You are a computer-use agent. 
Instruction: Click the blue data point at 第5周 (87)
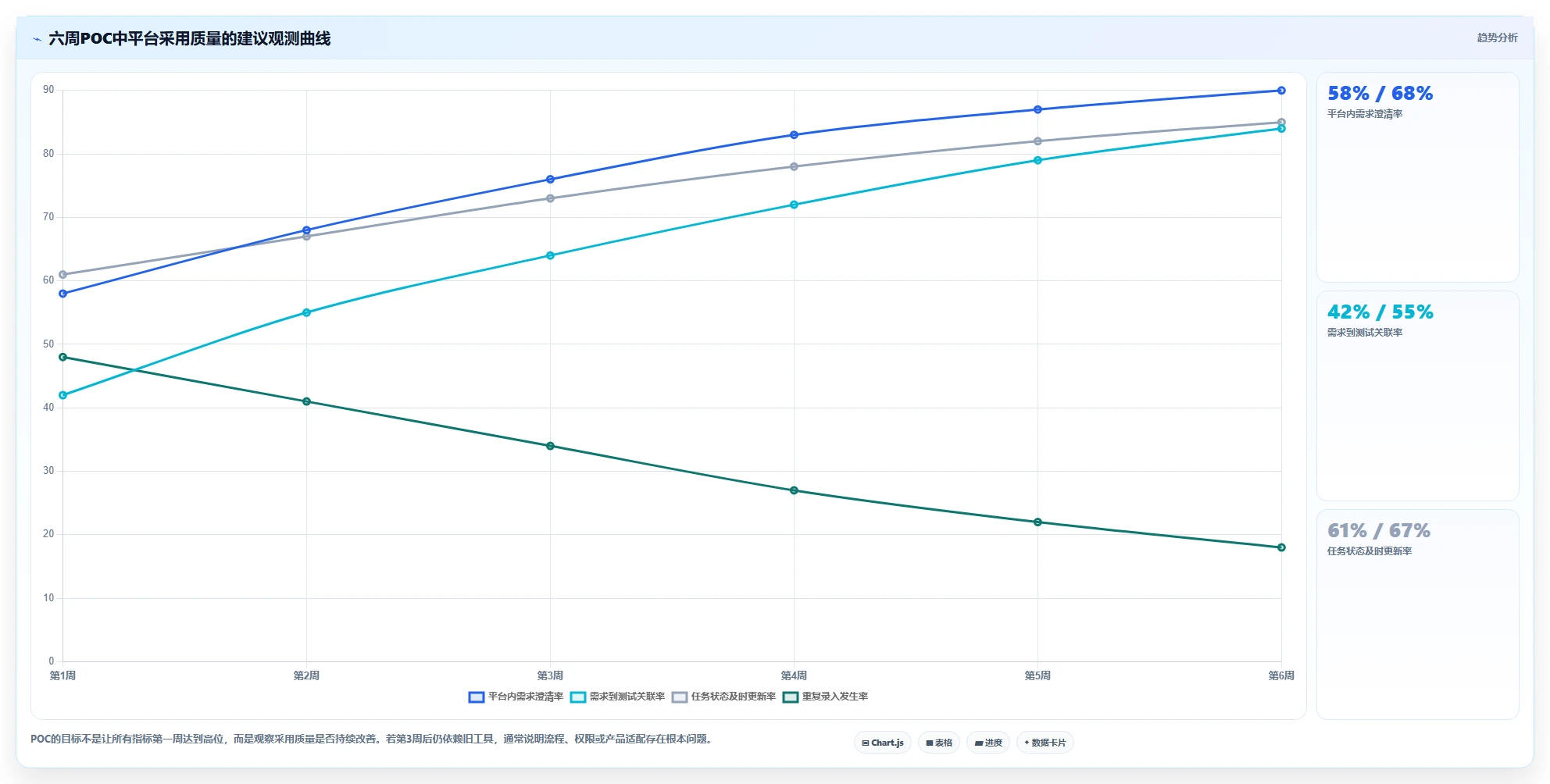(x=1037, y=109)
